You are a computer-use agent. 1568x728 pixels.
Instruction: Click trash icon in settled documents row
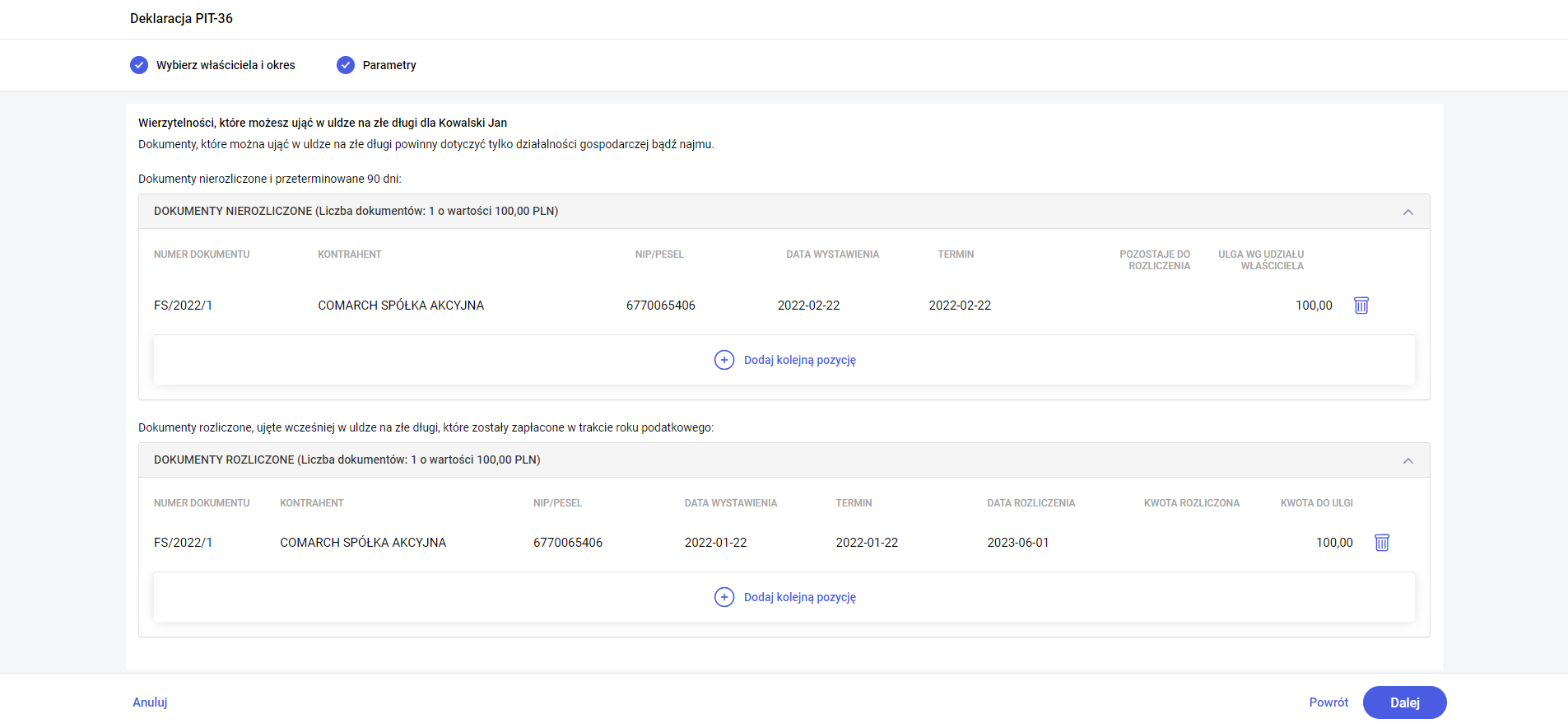1382,543
